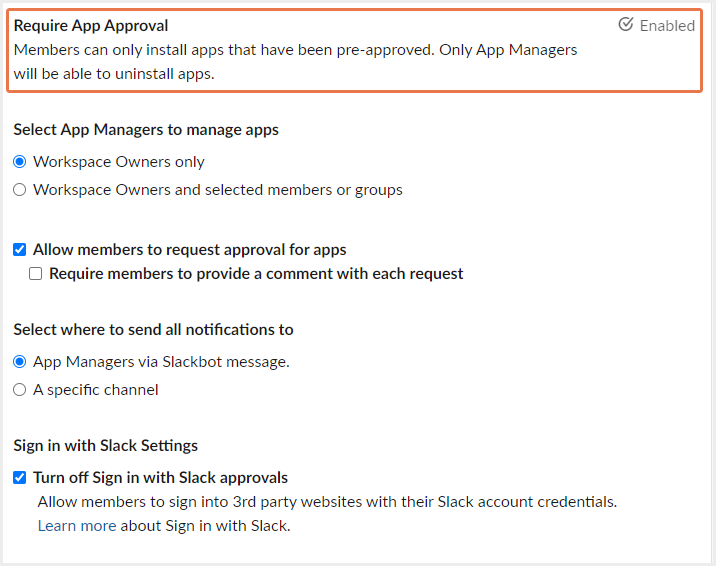Screen dimensions: 716x566
Task: Select the 'Workspace Owners only' radio button
Action: click(x=20, y=162)
